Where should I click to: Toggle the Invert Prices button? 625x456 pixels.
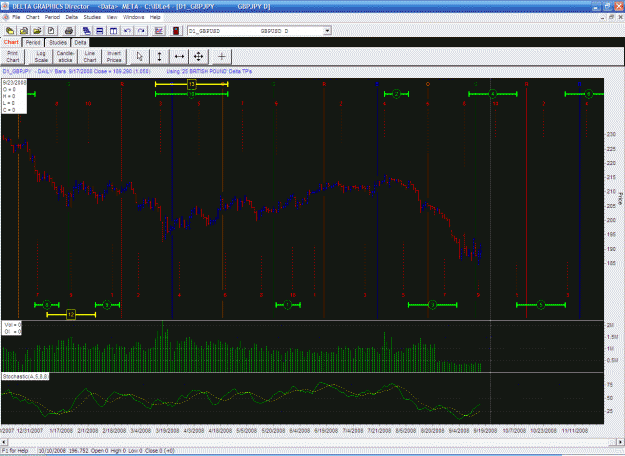114,57
